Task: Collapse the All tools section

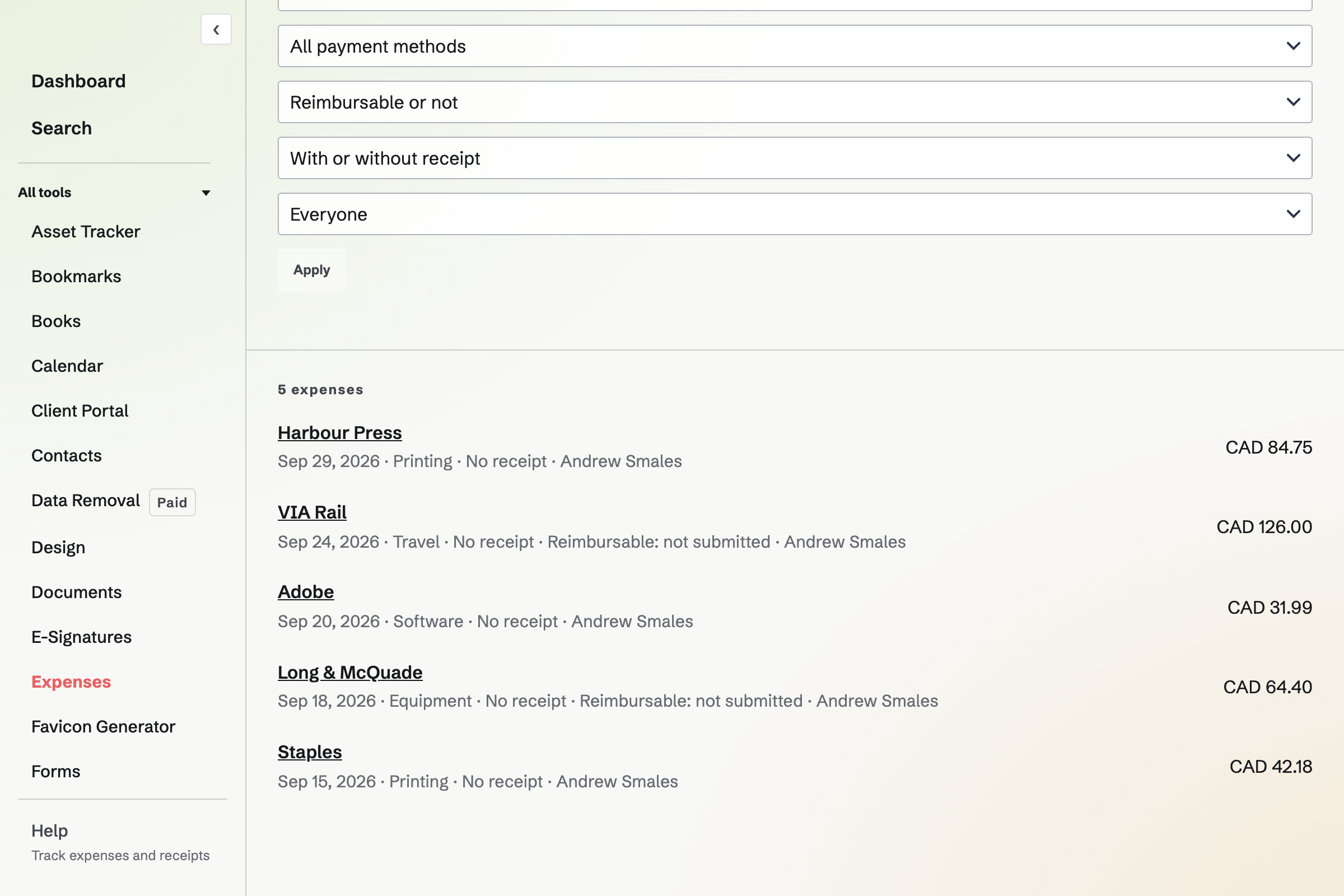Action: (x=114, y=193)
